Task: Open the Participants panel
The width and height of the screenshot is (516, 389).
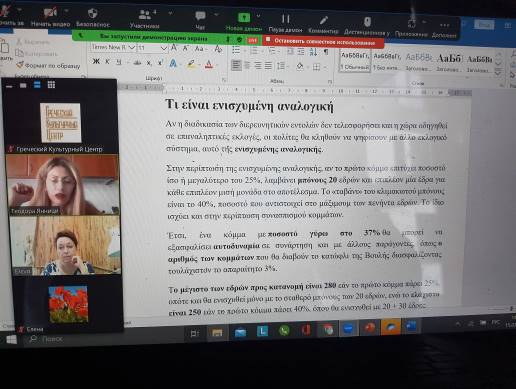Action: (144, 19)
